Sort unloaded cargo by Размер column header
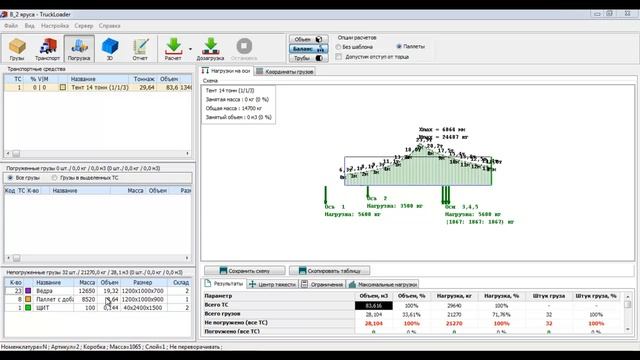 142,282
